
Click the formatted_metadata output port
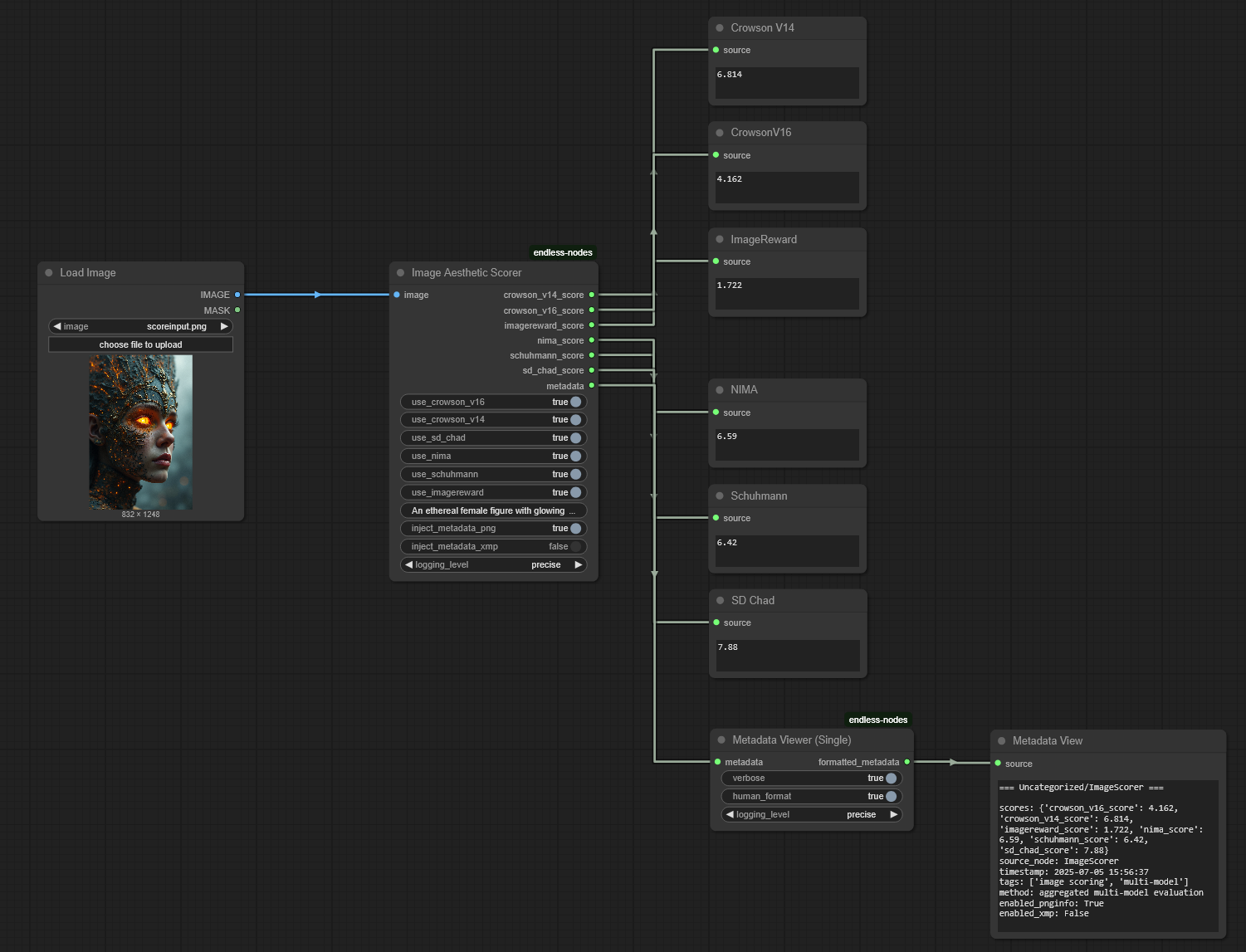coord(906,762)
